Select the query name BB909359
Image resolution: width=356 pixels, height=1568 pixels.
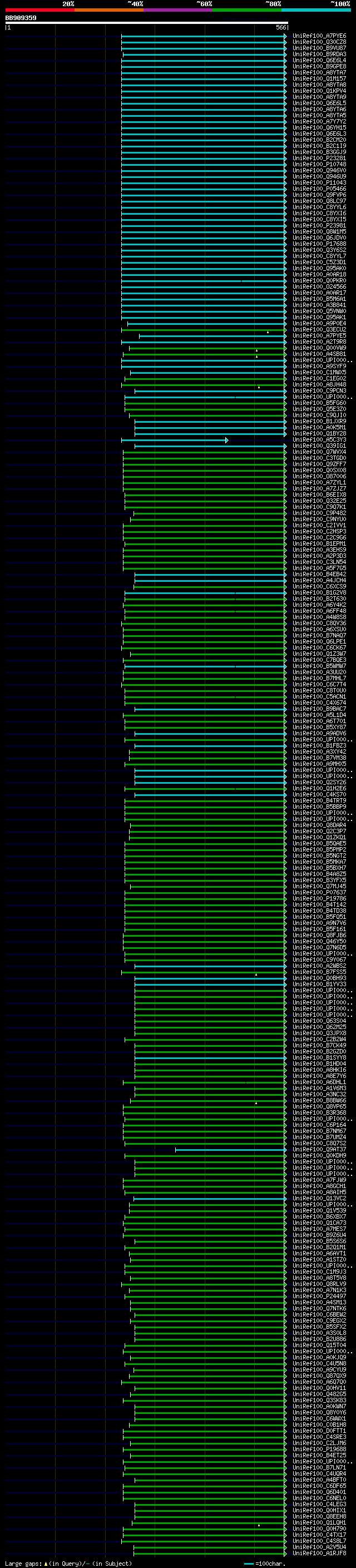coord(21,18)
